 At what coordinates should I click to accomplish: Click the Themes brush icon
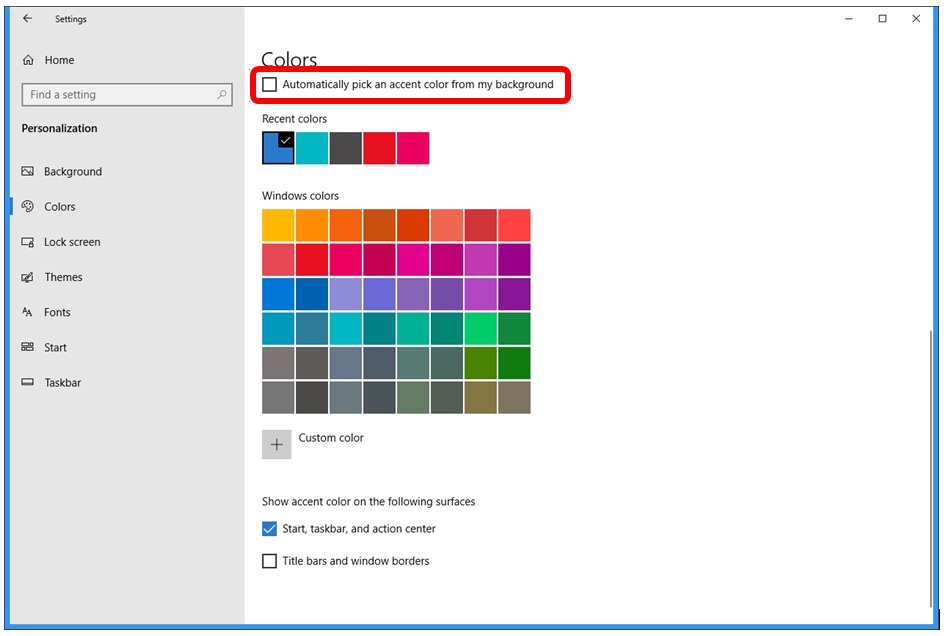(28, 277)
